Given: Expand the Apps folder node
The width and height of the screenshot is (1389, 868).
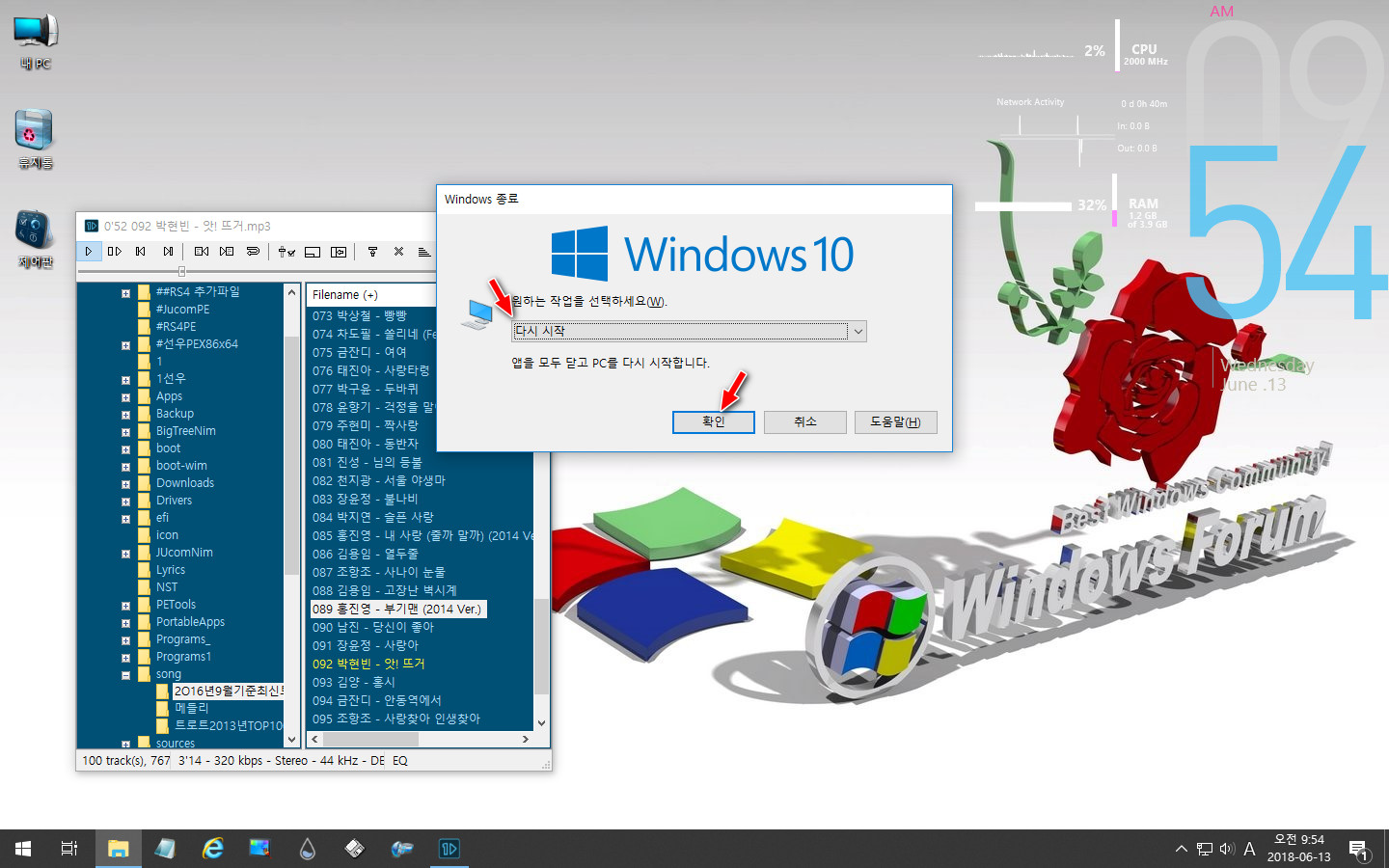Looking at the screenshot, I should 125,396.
